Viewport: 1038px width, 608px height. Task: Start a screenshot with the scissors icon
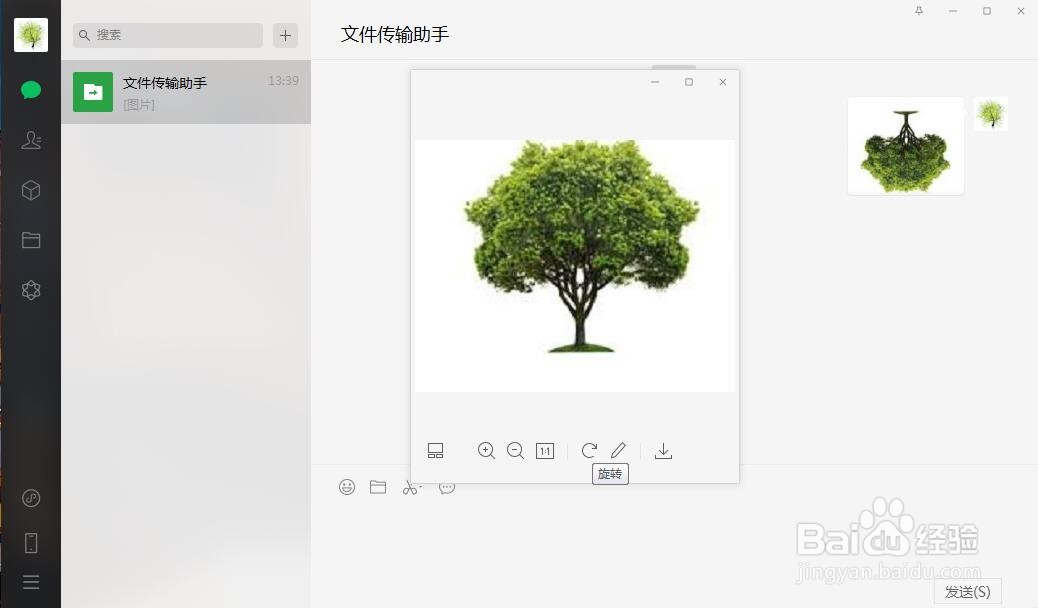pyautogui.click(x=412, y=487)
